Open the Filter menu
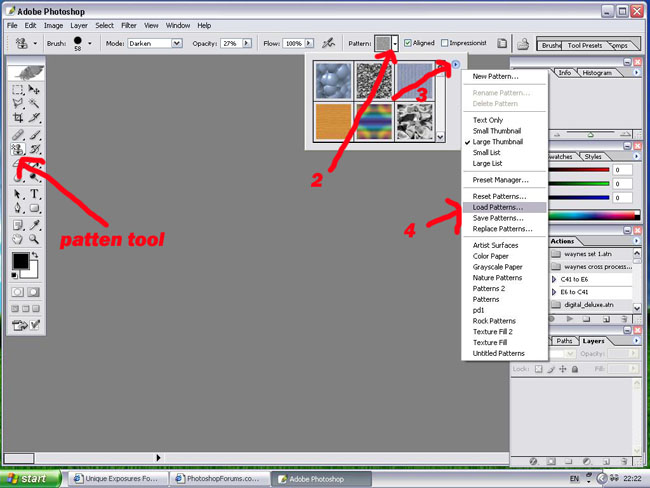 click(129, 25)
